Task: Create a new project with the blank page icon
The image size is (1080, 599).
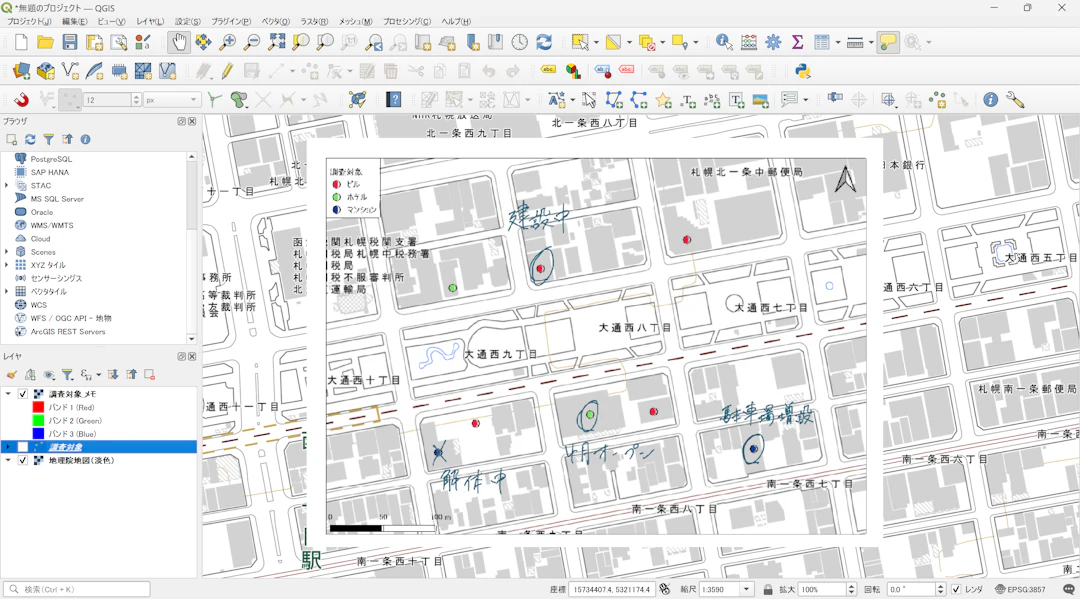Action: [x=21, y=42]
